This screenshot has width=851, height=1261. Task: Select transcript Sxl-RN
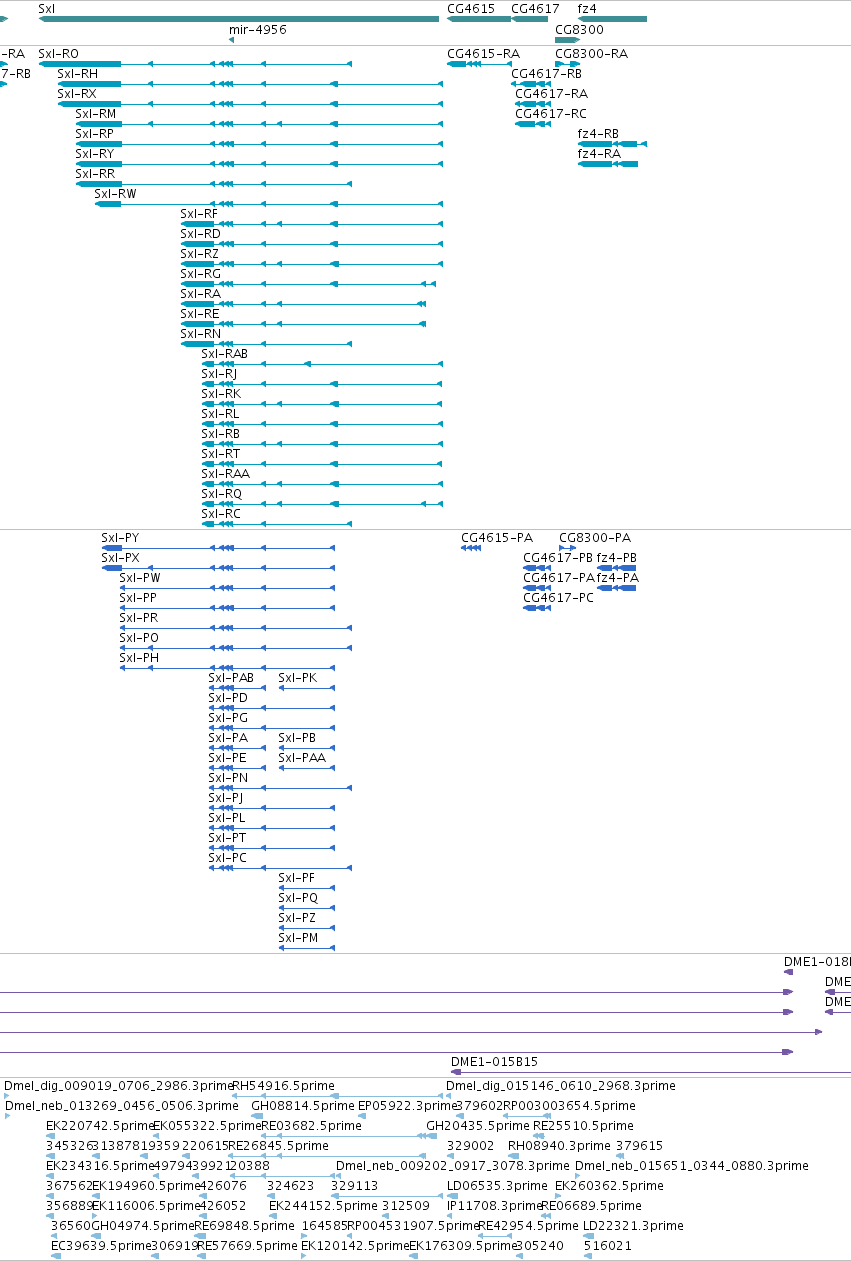coord(200,334)
